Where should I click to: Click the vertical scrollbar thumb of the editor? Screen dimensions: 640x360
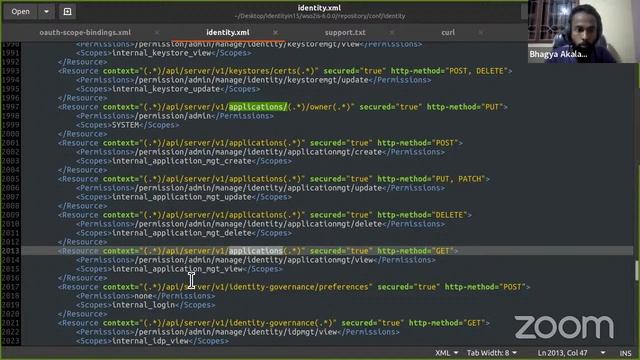(636, 270)
